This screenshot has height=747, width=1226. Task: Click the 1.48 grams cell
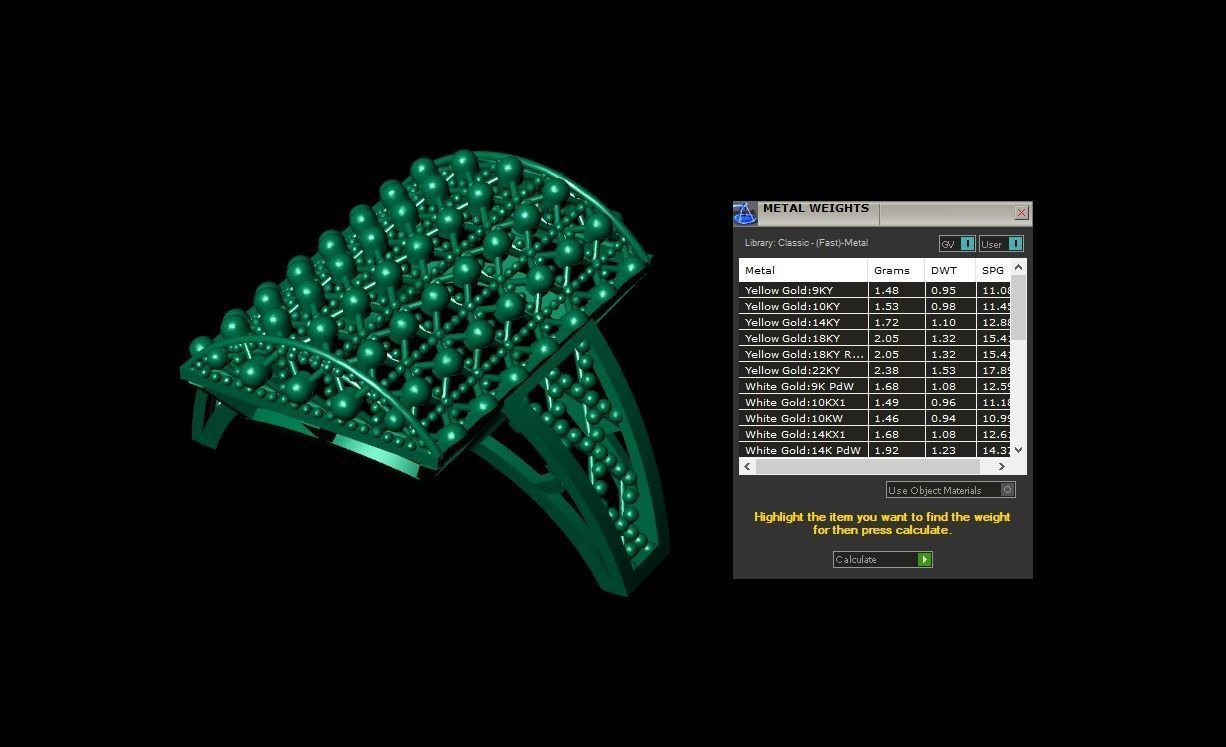[896, 290]
